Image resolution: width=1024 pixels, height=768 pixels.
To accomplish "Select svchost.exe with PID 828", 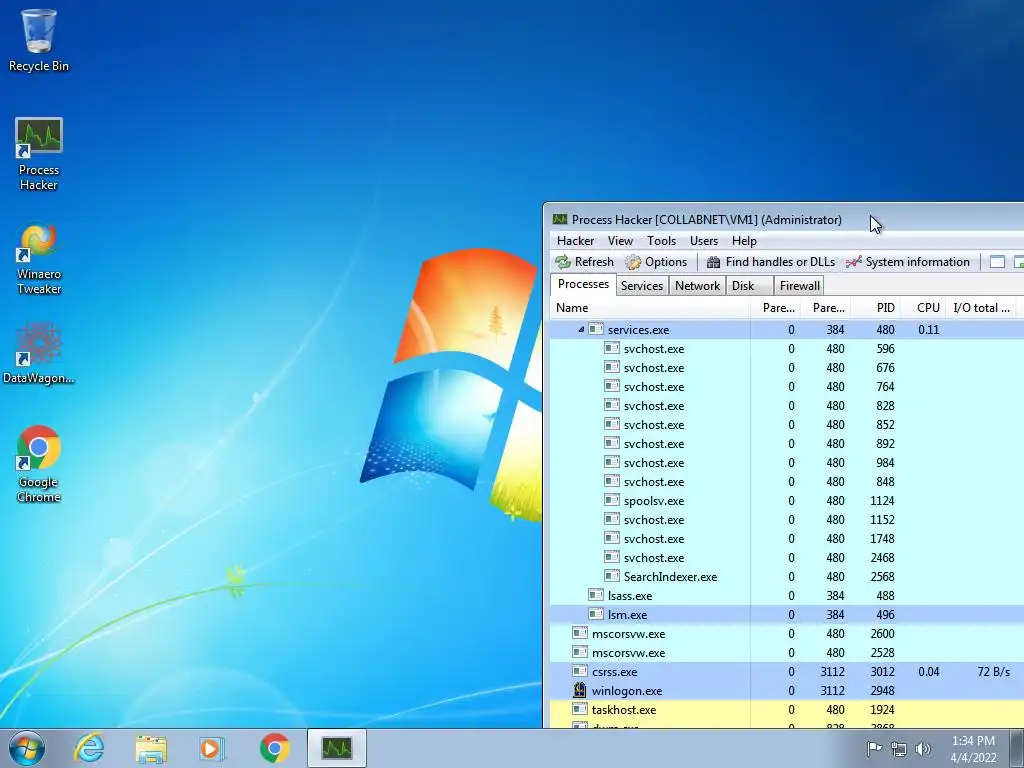I will tap(787, 406).
